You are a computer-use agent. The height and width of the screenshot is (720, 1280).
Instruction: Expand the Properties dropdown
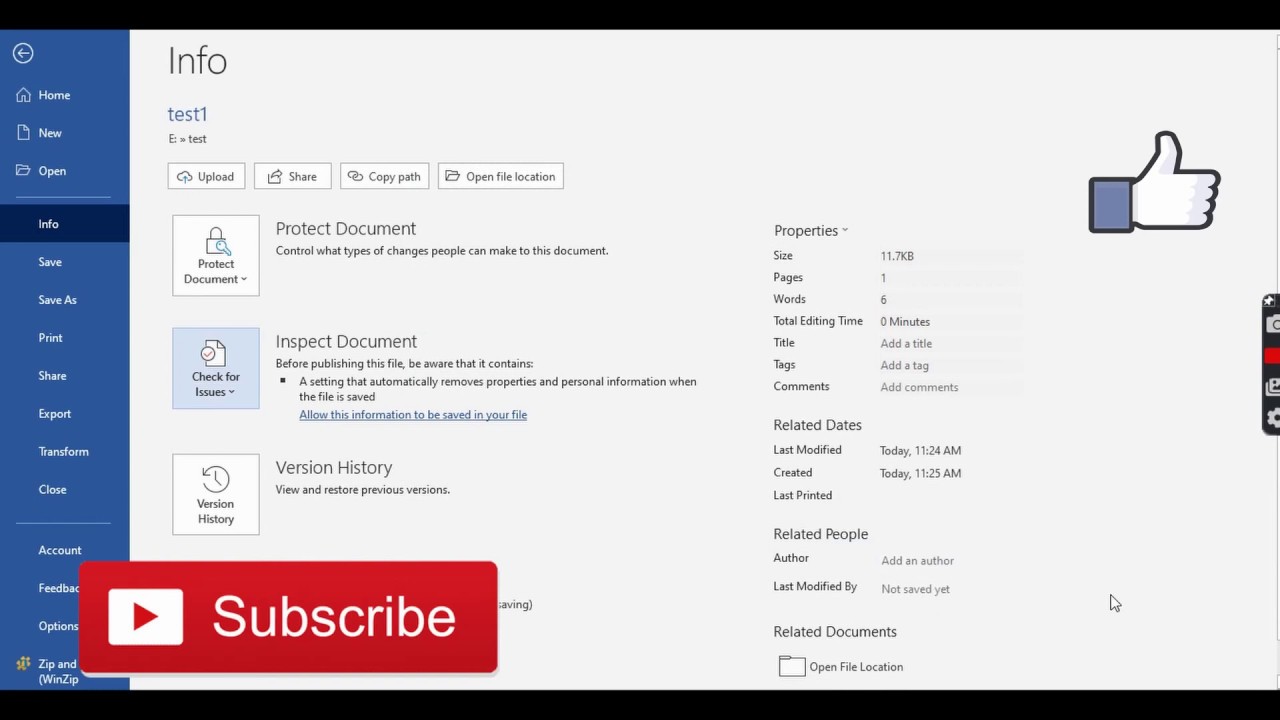(810, 230)
